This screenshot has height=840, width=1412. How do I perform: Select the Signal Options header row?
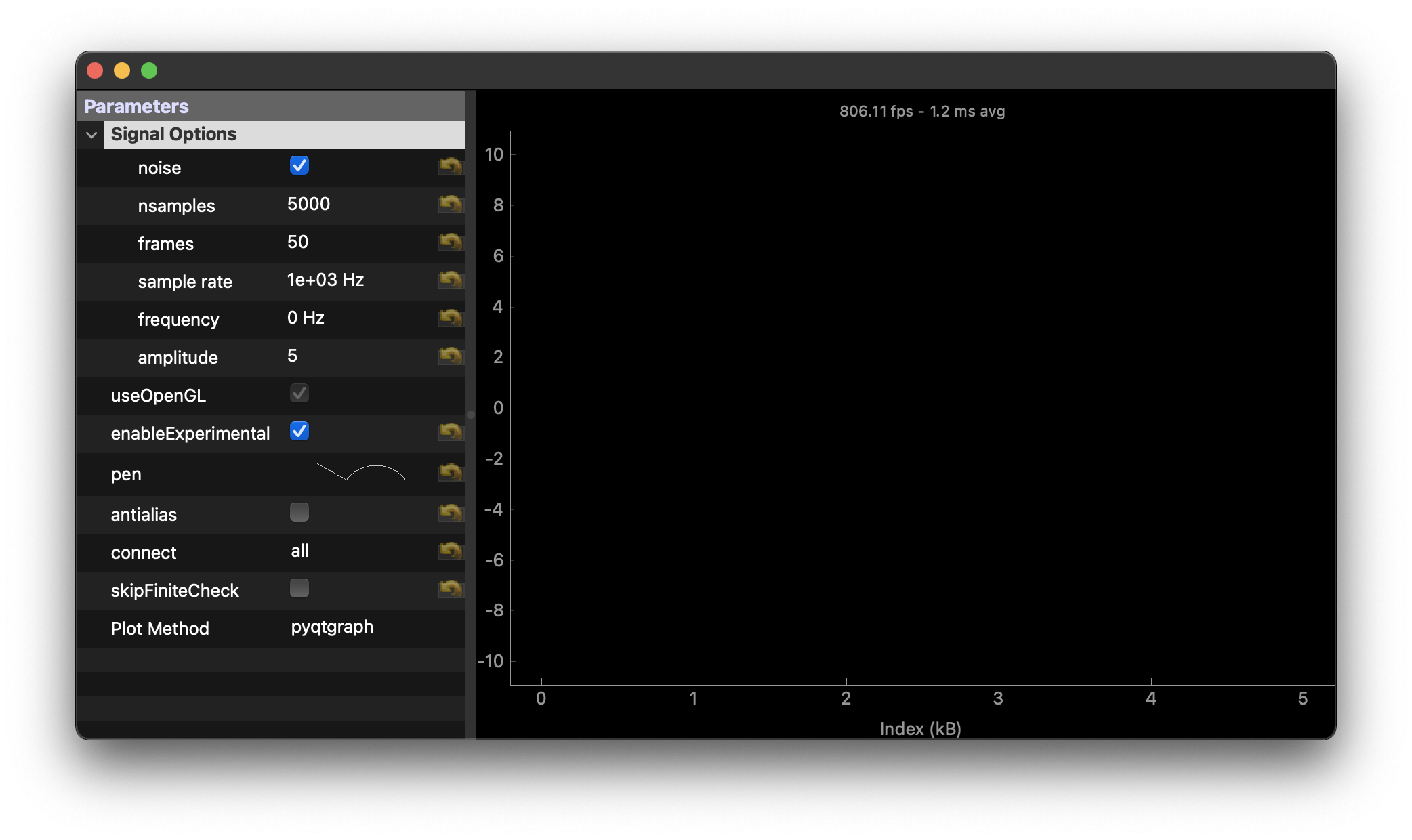[x=173, y=134]
